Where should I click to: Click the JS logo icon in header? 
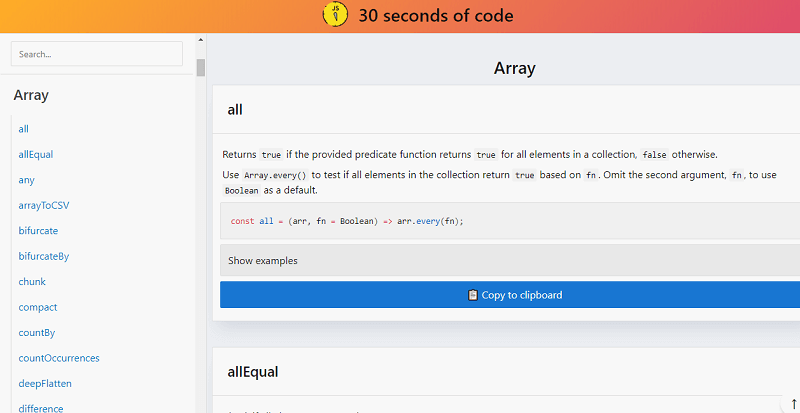[335, 15]
